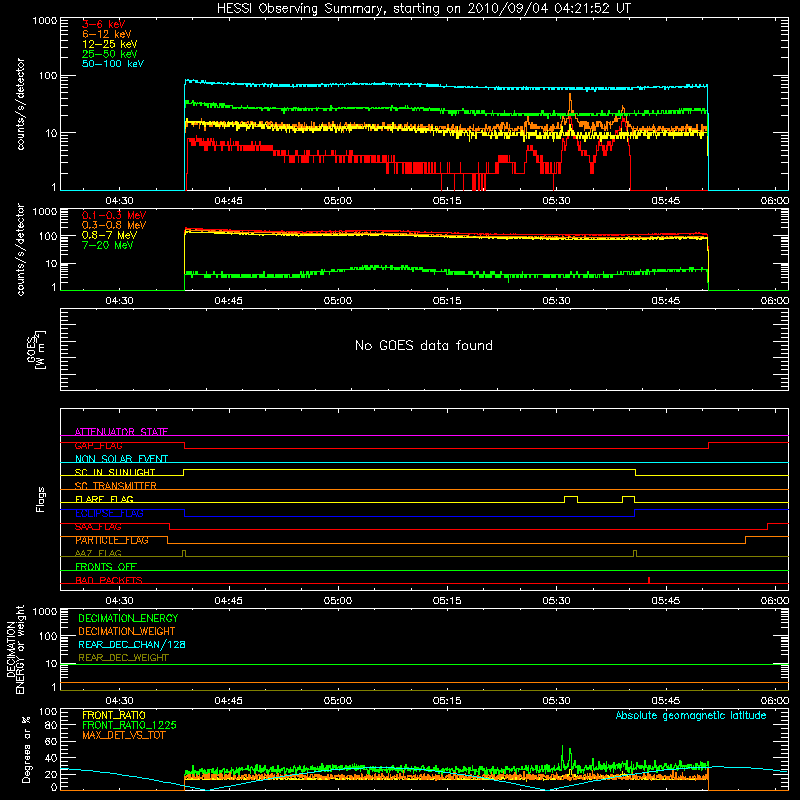Click the vertical 'Flags' axis title
This screenshot has height=800, width=800.
point(40,499)
